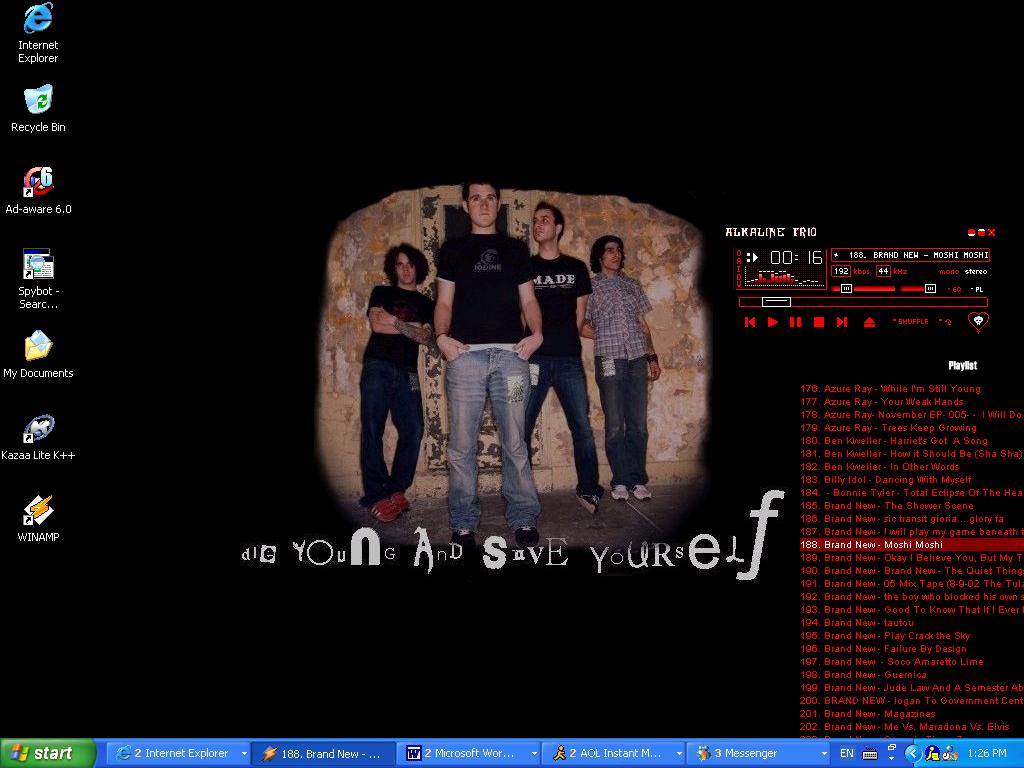Toggle the PL playlist window button
Viewport: 1024px width, 768px height.
pyautogui.click(x=978, y=289)
